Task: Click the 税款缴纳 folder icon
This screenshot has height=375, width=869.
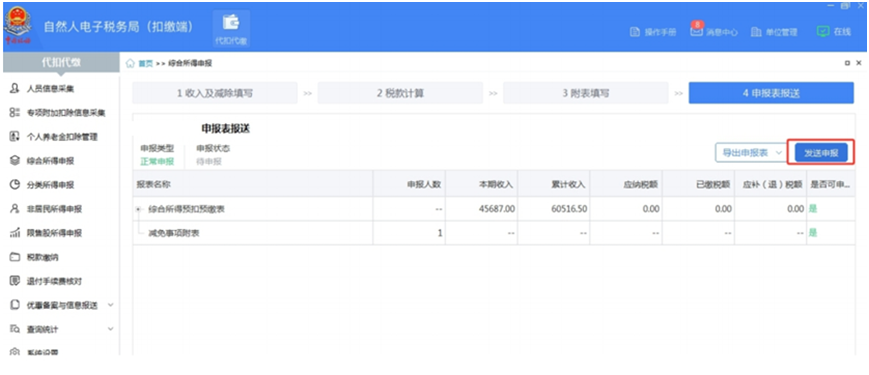Action: point(15,257)
